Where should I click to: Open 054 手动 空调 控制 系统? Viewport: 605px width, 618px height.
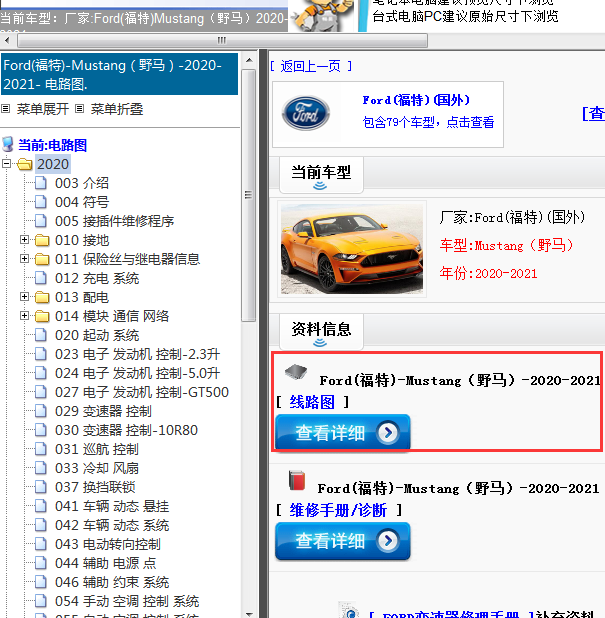127,601
